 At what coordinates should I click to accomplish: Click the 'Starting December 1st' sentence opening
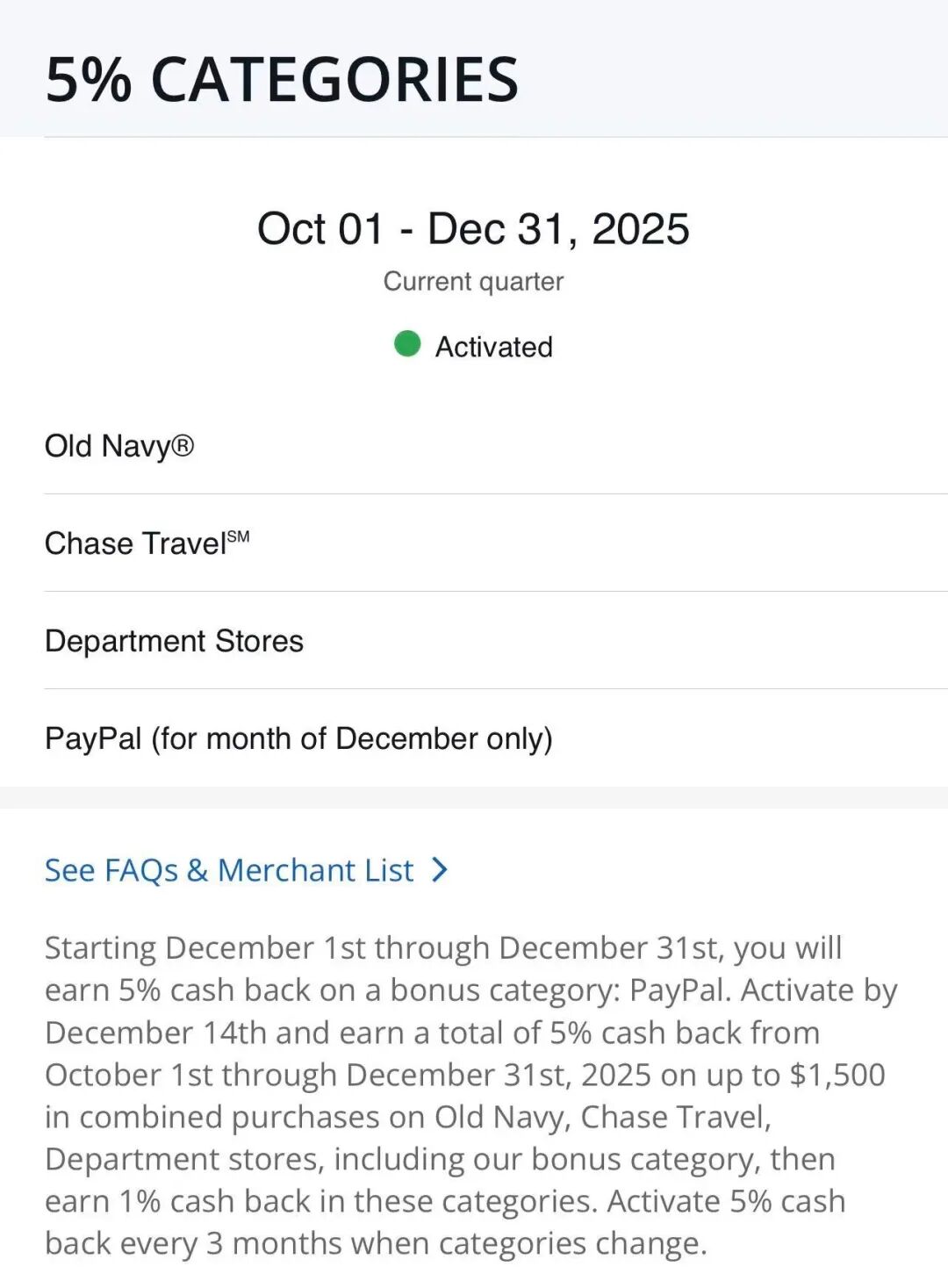point(180,948)
